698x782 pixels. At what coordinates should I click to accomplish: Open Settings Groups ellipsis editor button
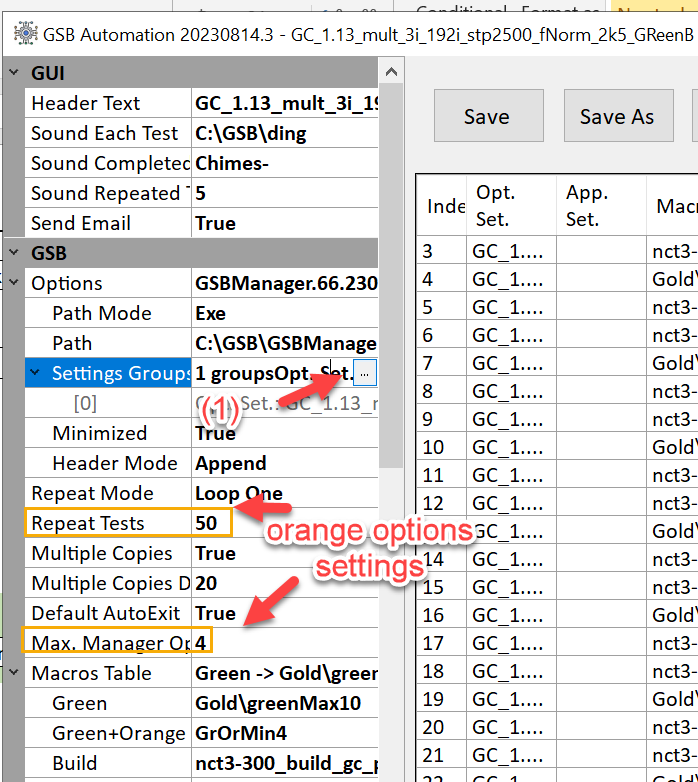point(365,373)
